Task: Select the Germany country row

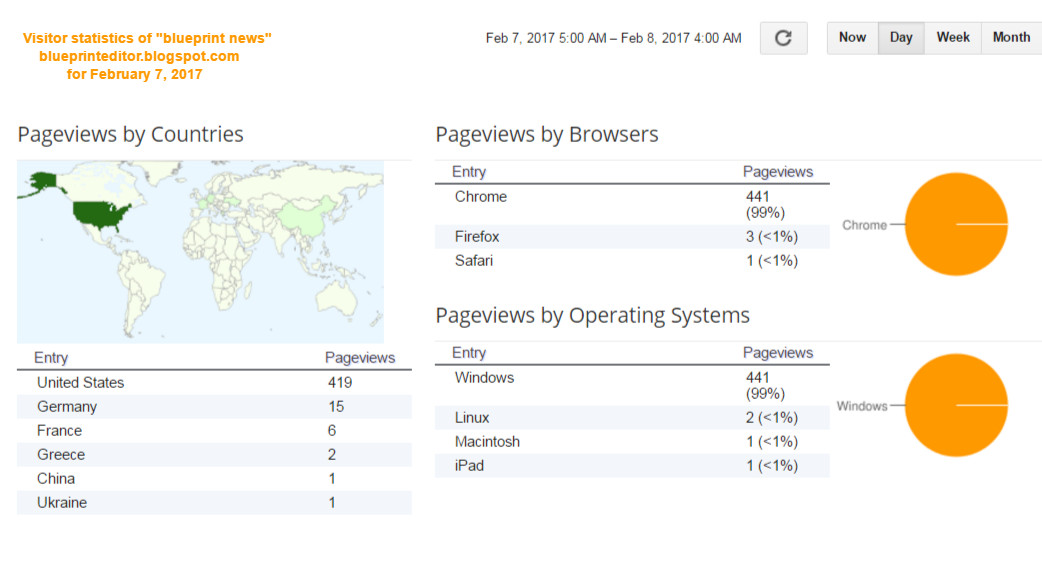Action: click(214, 407)
